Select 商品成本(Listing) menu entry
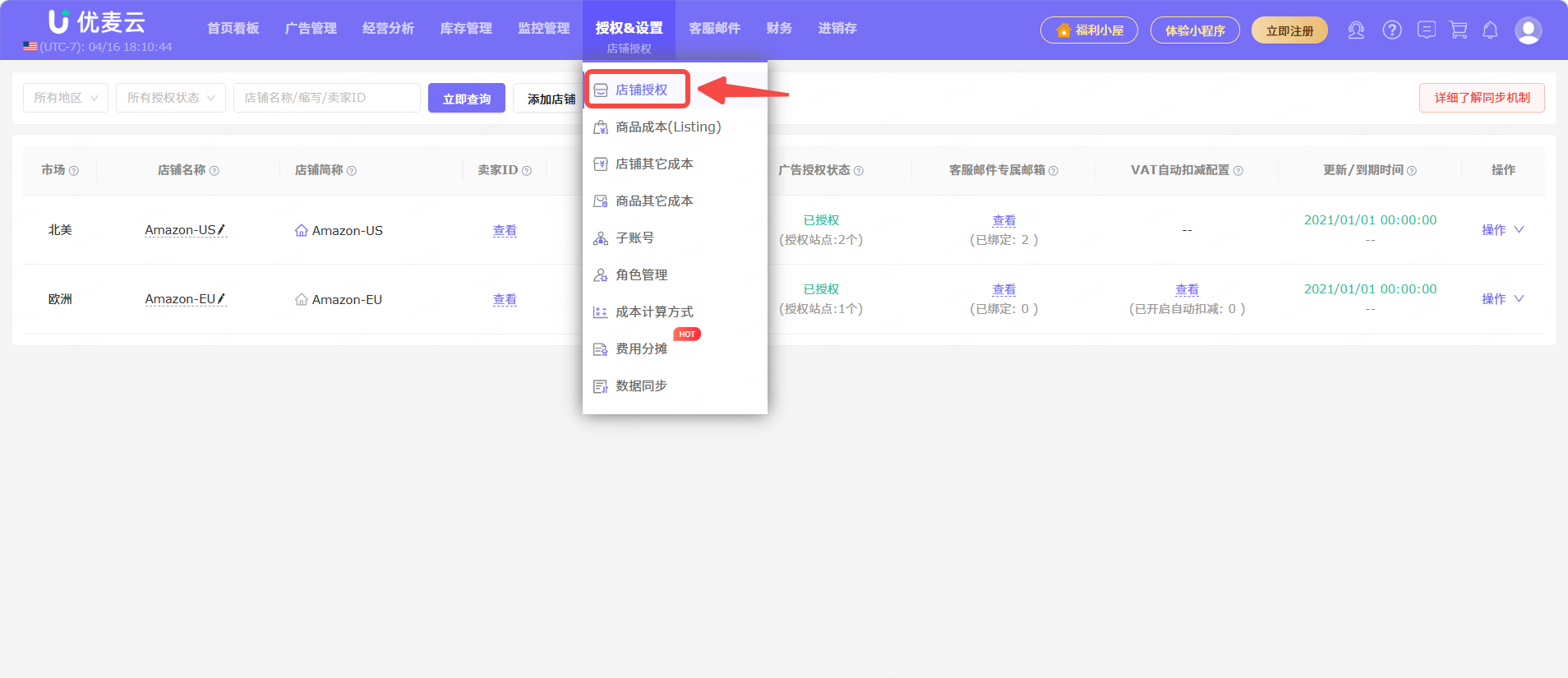 675,127
